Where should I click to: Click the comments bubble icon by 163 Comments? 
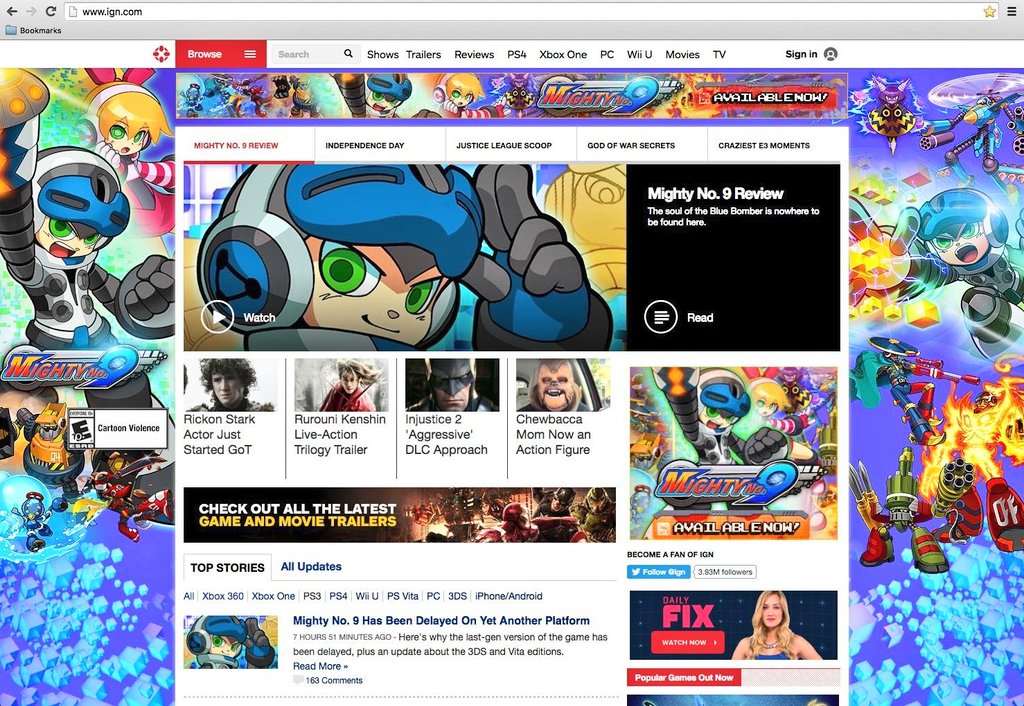298,681
